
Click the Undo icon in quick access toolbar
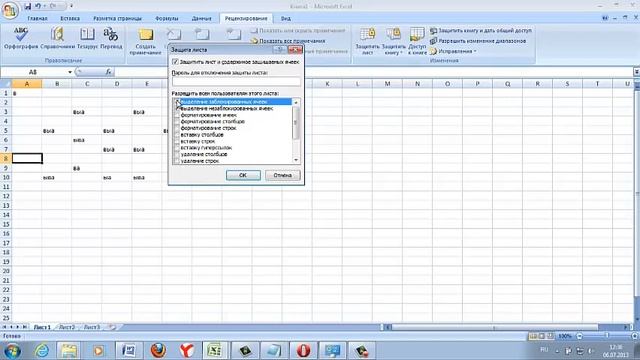38,6
